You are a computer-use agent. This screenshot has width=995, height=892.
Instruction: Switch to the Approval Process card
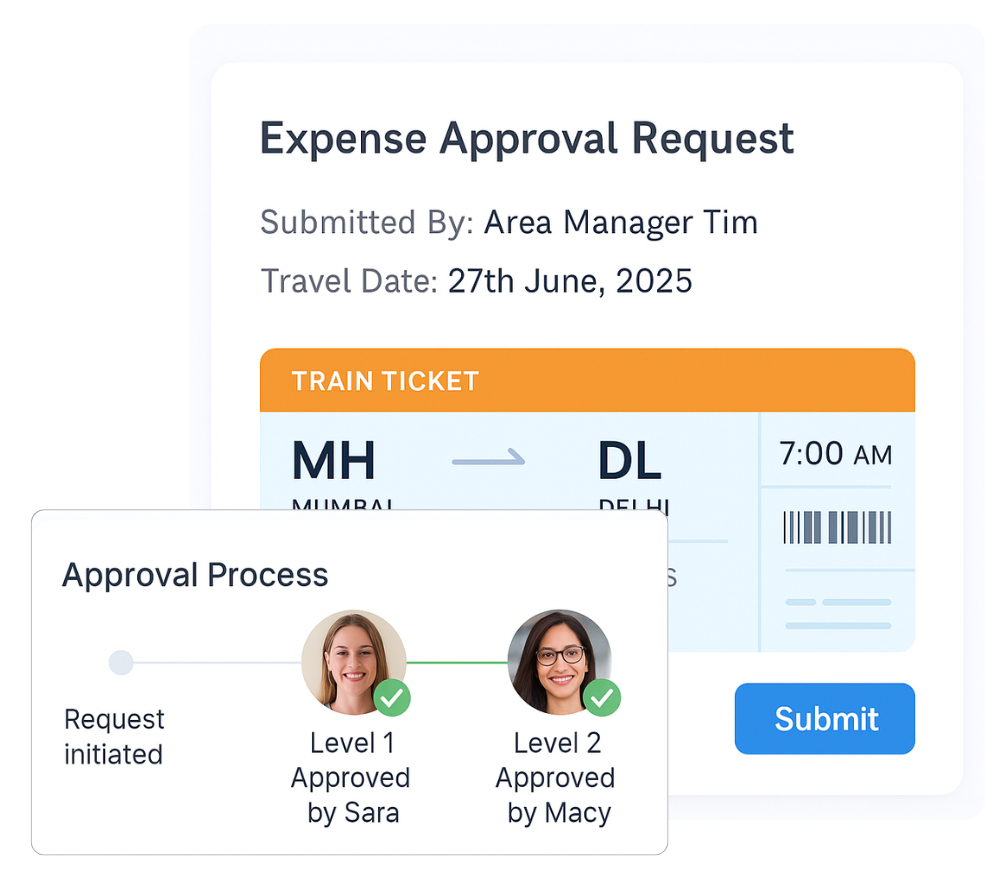348,685
